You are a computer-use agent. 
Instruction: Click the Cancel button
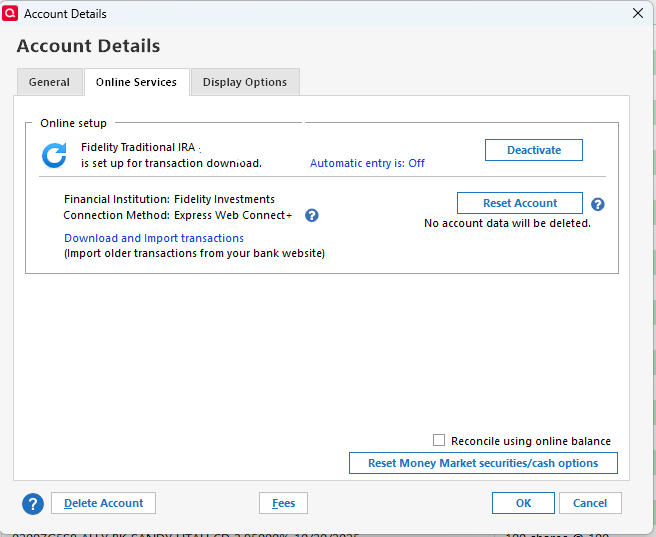(590, 503)
